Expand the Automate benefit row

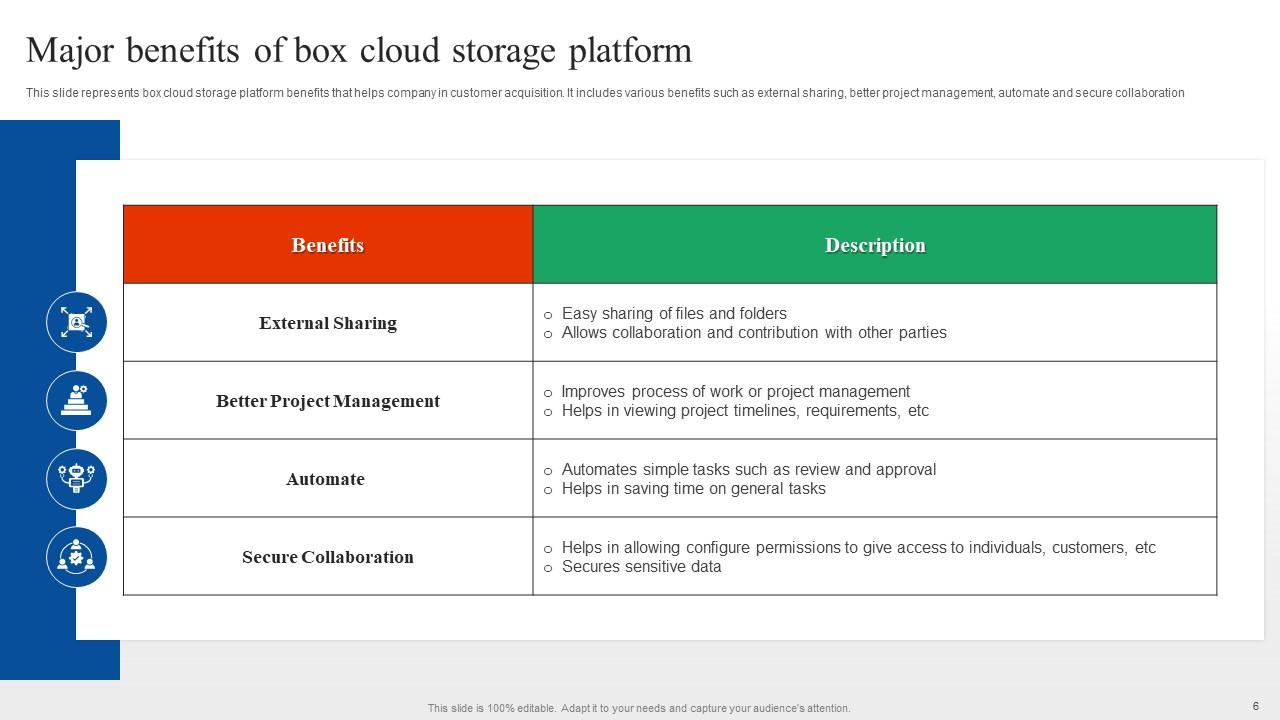tap(327, 478)
